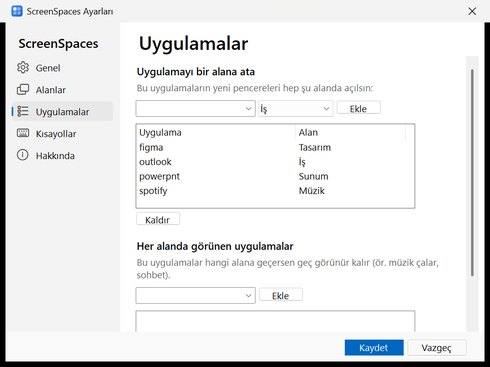The width and height of the screenshot is (490, 367).
Task: Click Ekle next to the İş dropdown
Action: click(358, 108)
